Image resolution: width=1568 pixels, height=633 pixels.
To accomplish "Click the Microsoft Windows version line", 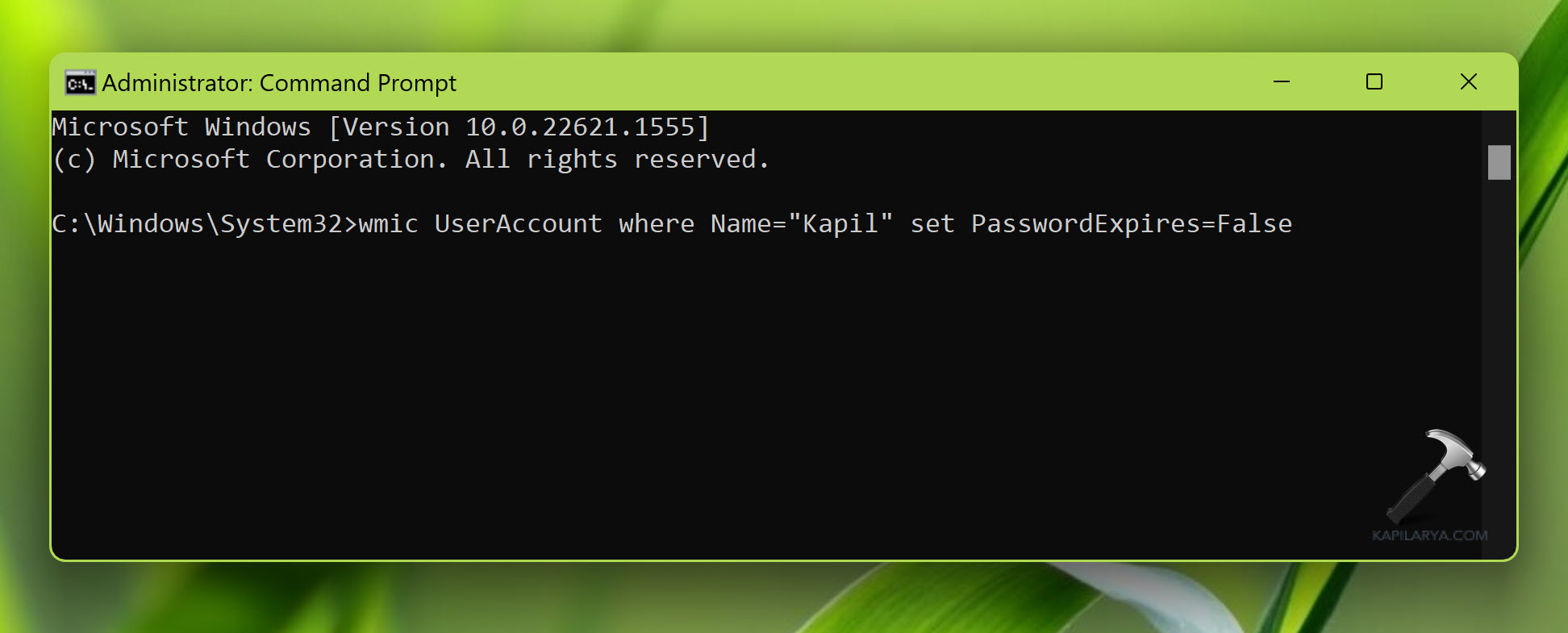I will 380,127.
